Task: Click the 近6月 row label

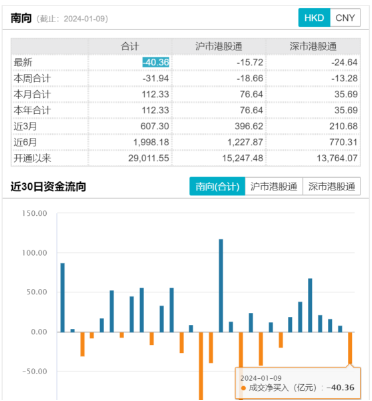Action: point(25,142)
